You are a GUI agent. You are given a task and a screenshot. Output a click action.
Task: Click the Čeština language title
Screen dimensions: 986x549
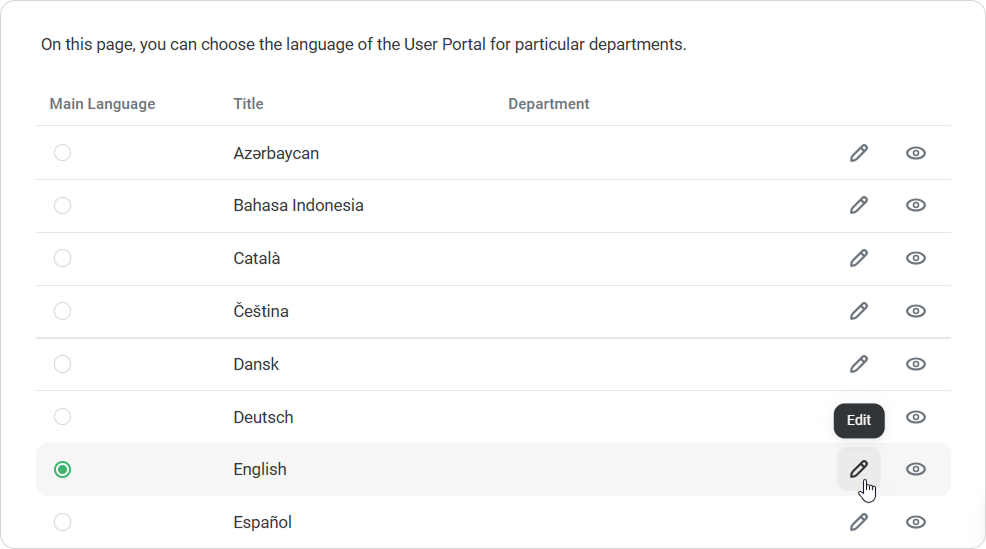point(261,311)
